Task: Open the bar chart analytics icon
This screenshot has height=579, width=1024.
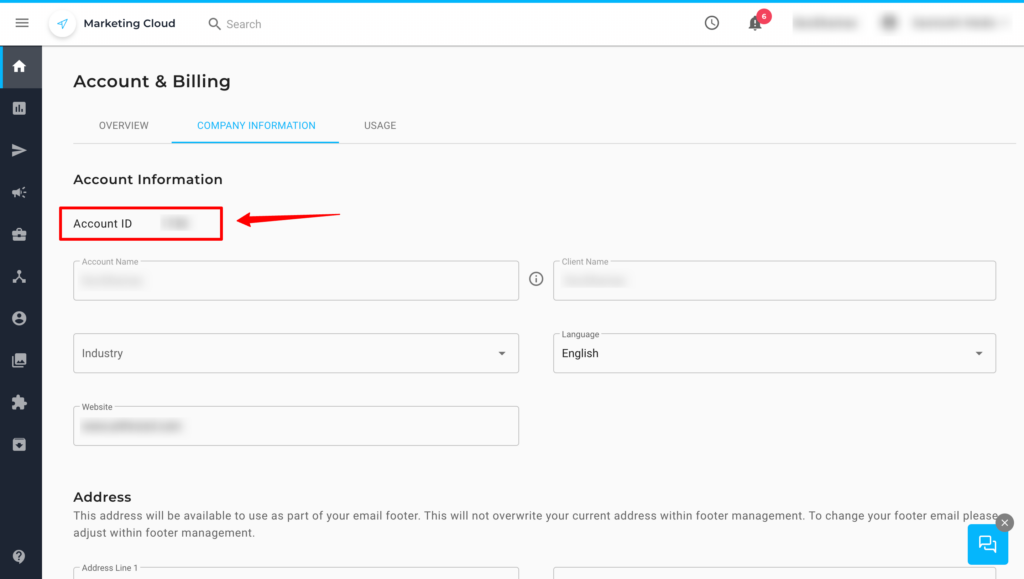Action: point(19,108)
